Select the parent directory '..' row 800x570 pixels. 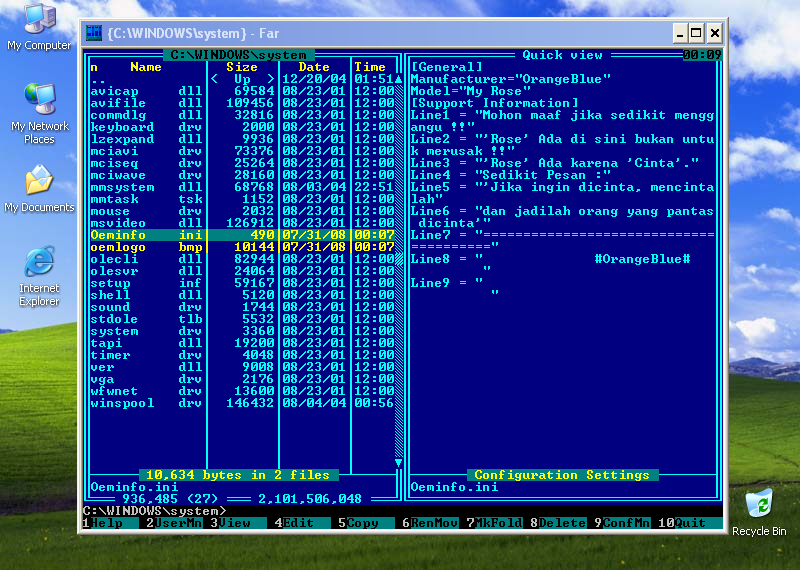point(242,79)
